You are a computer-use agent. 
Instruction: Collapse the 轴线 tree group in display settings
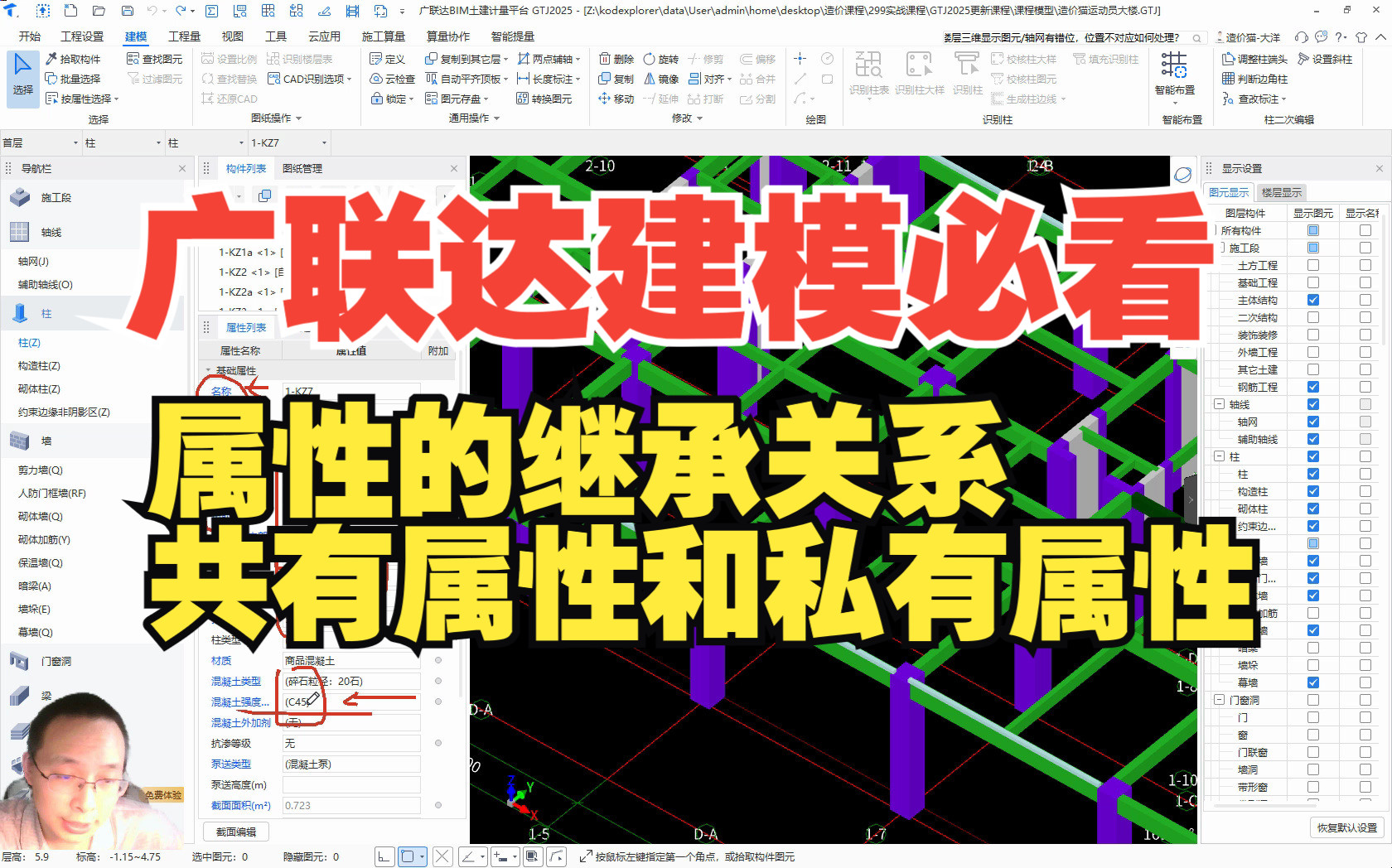1219,404
